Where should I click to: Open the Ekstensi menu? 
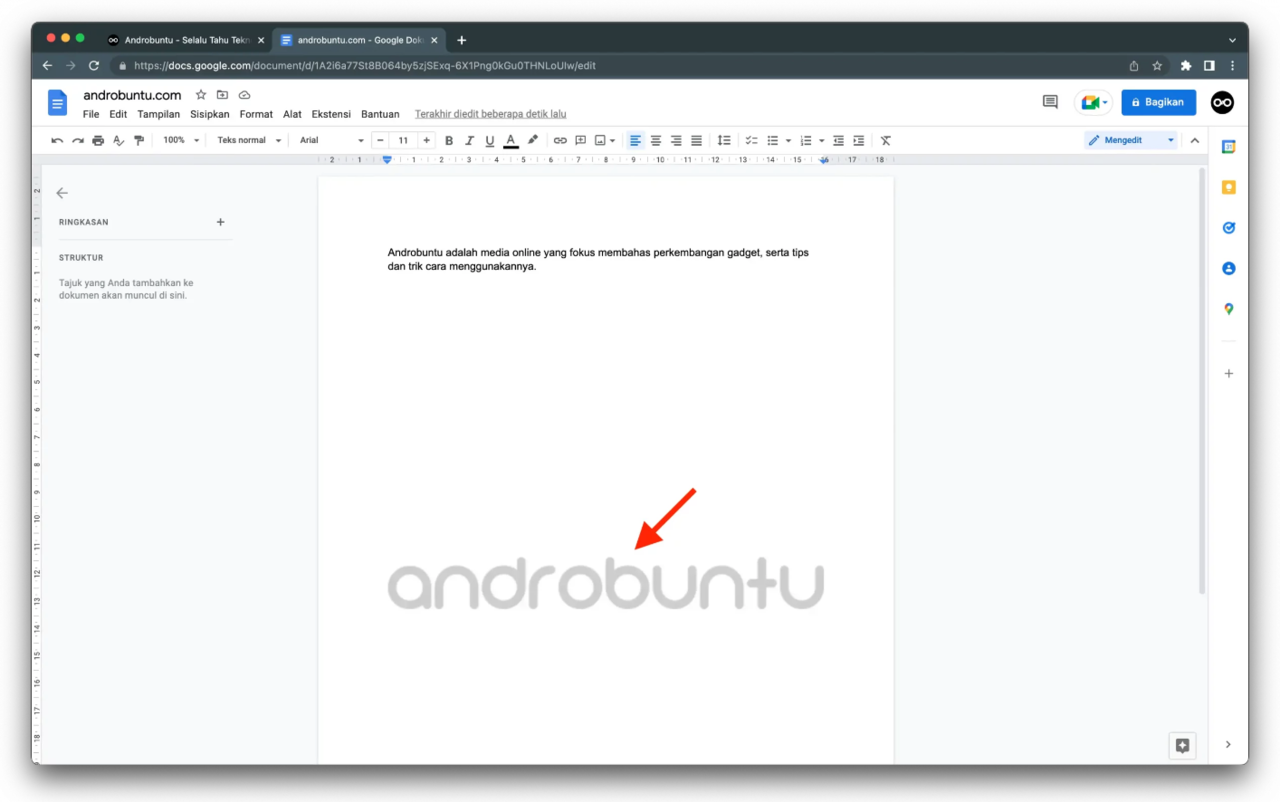tap(331, 114)
